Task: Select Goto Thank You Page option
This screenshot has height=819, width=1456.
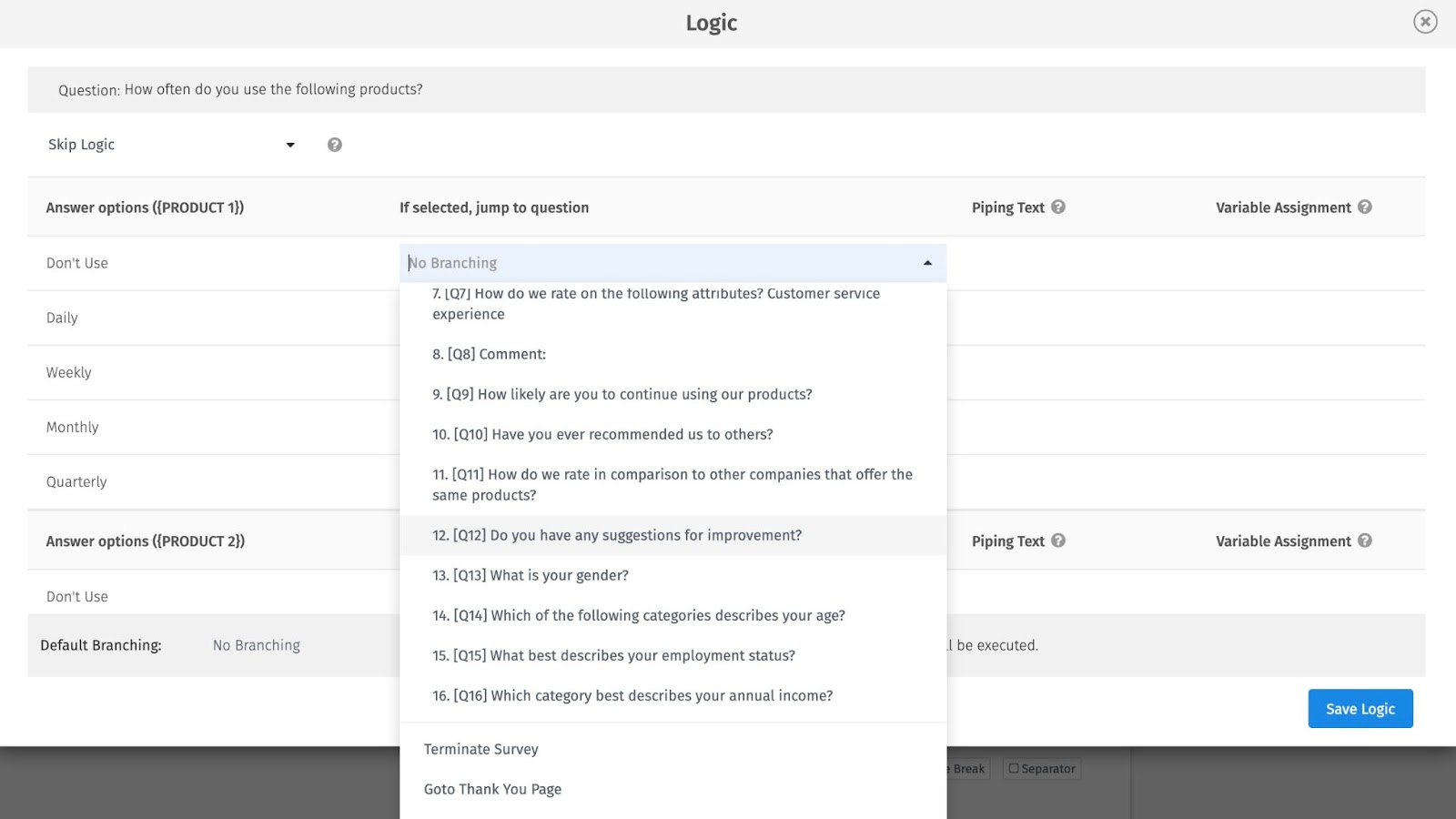Action: coord(492,789)
